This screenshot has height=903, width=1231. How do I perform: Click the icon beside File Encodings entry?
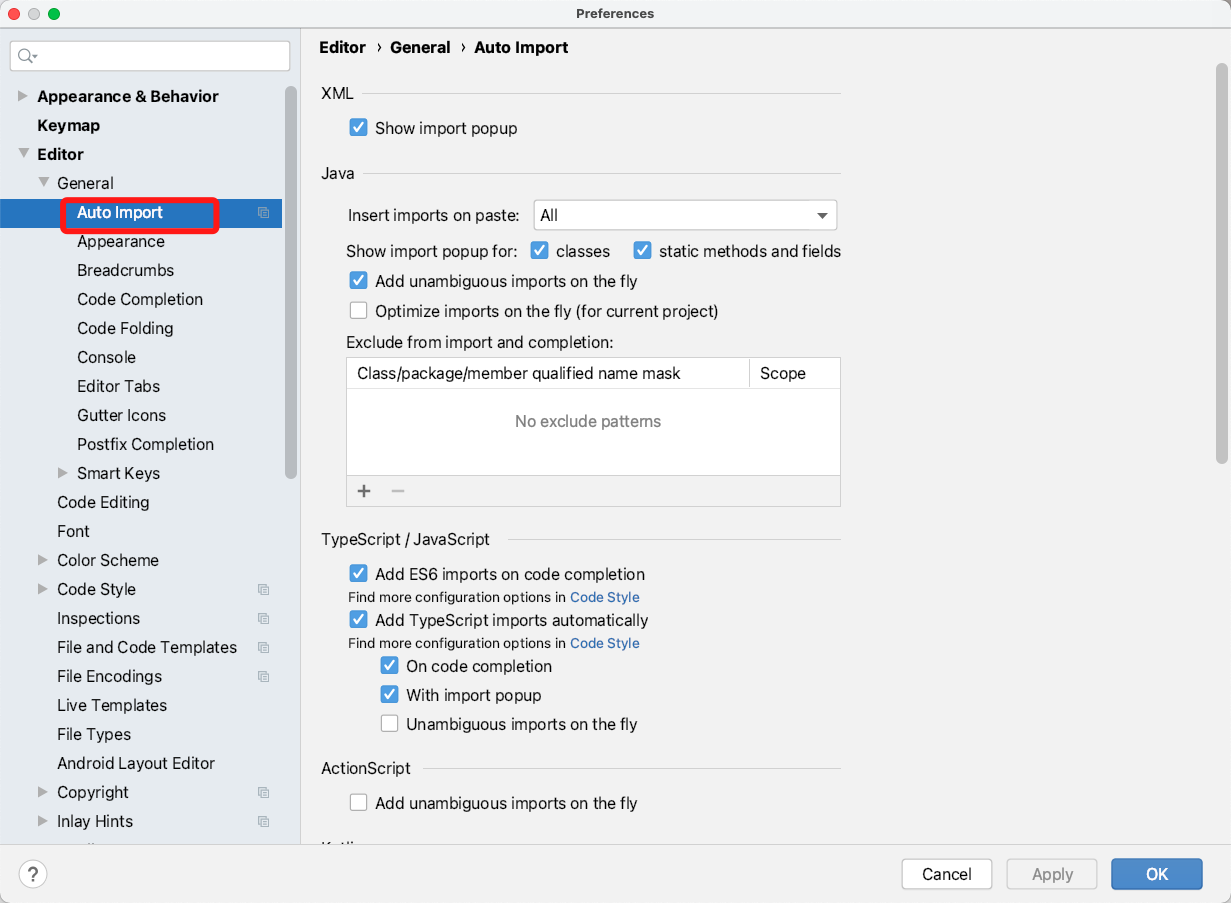pyautogui.click(x=264, y=676)
